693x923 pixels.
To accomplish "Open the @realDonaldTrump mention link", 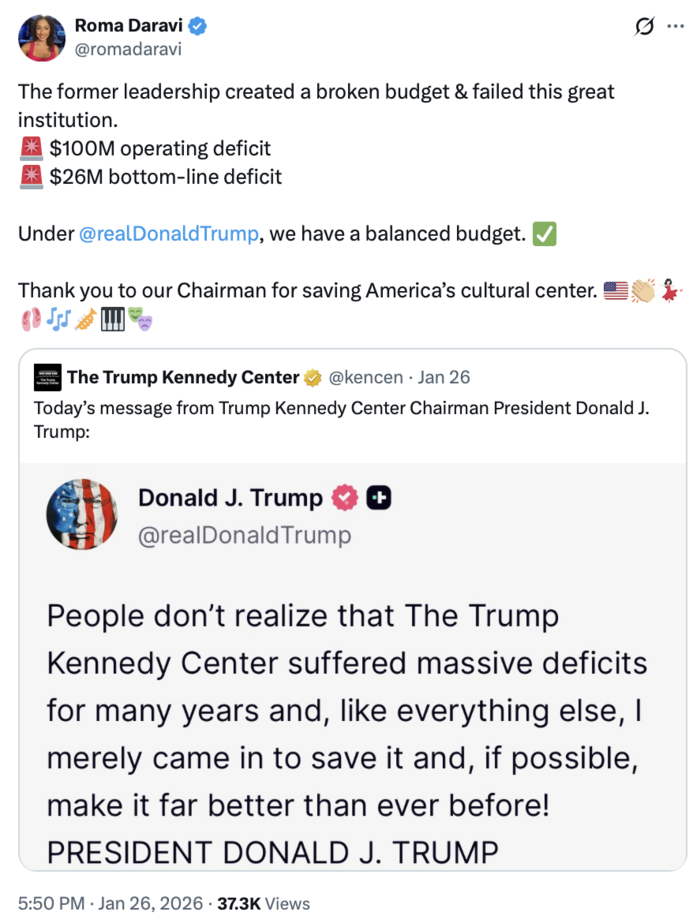I will (160, 233).
